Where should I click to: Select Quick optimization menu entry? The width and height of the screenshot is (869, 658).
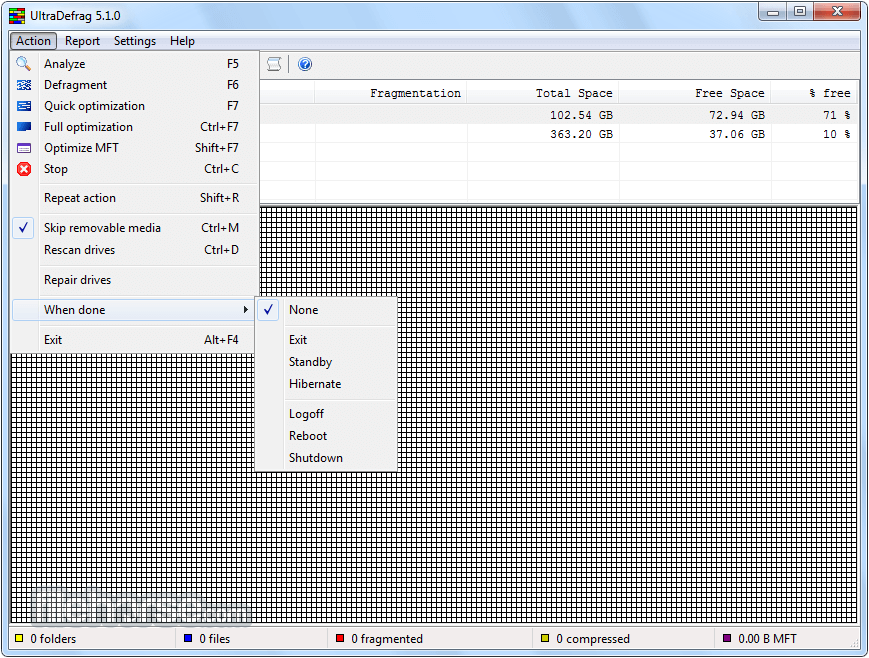(134, 106)
